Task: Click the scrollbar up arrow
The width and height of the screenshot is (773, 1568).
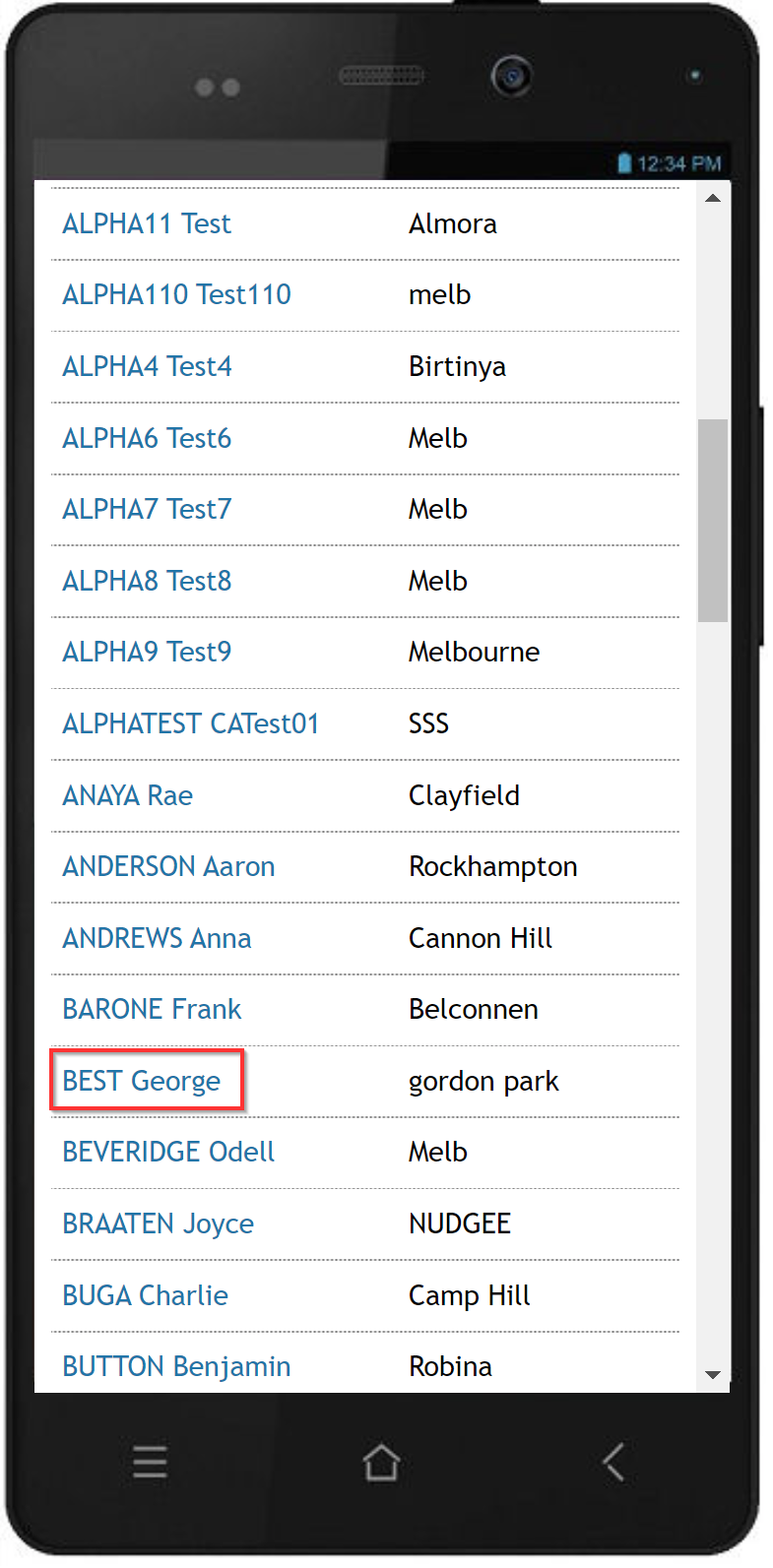Action: (x=712, y=198)
